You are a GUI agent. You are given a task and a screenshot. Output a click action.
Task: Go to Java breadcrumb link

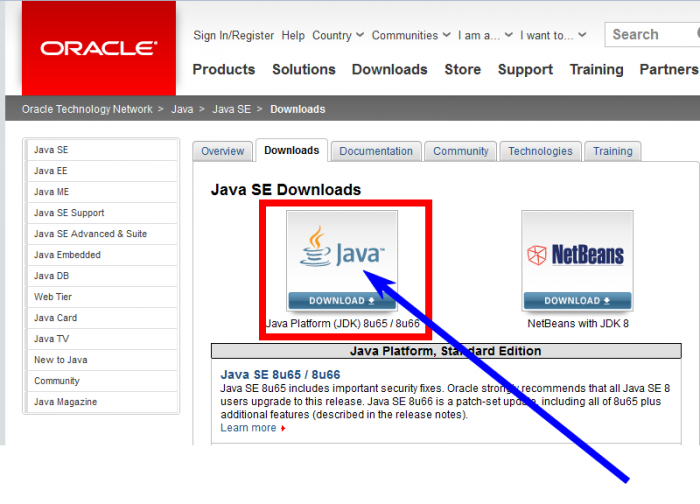pyautogui.click(x=182, y=109)
